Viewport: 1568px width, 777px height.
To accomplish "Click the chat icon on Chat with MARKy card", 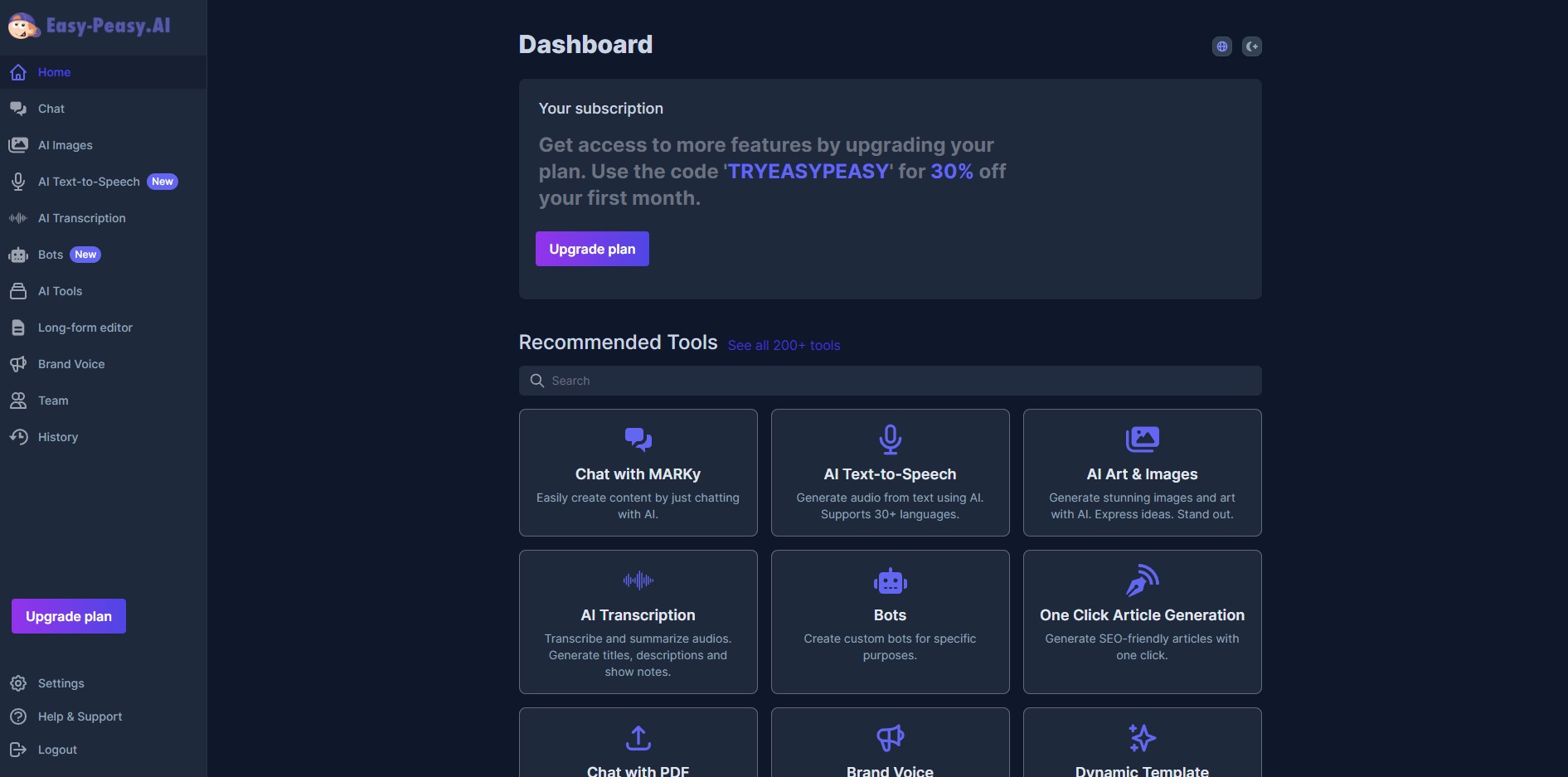I will tap(638, 439).
